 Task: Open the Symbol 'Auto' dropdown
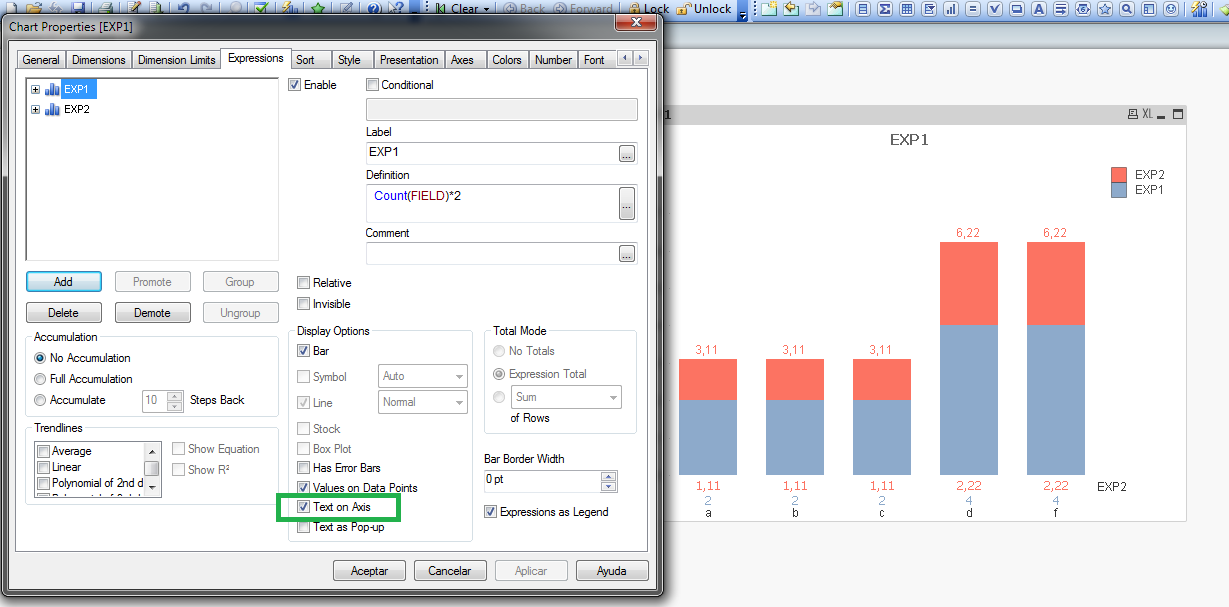tap(423, 376)
